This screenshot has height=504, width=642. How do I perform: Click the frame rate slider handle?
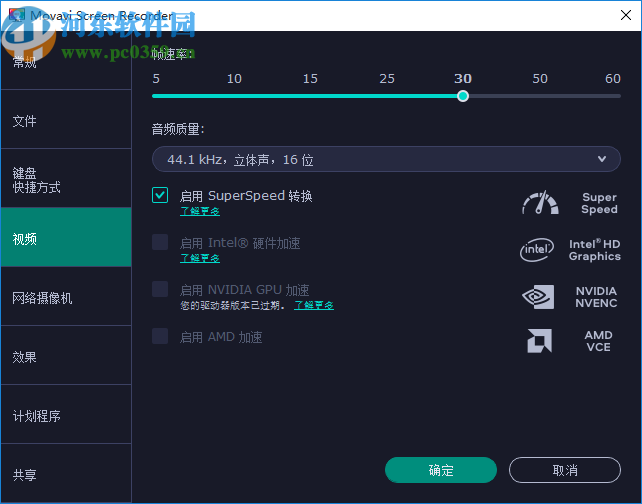click(x=463, y=96)
